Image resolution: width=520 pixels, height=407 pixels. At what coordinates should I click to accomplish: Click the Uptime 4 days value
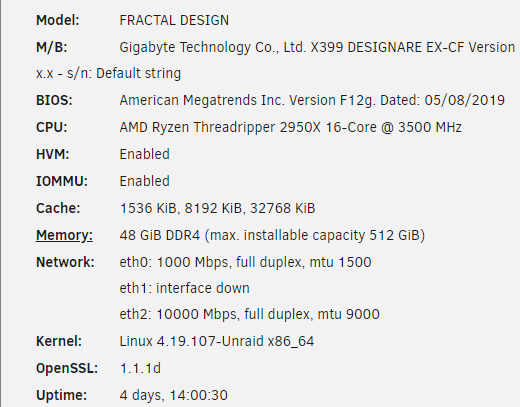click(x=173, y=395)
